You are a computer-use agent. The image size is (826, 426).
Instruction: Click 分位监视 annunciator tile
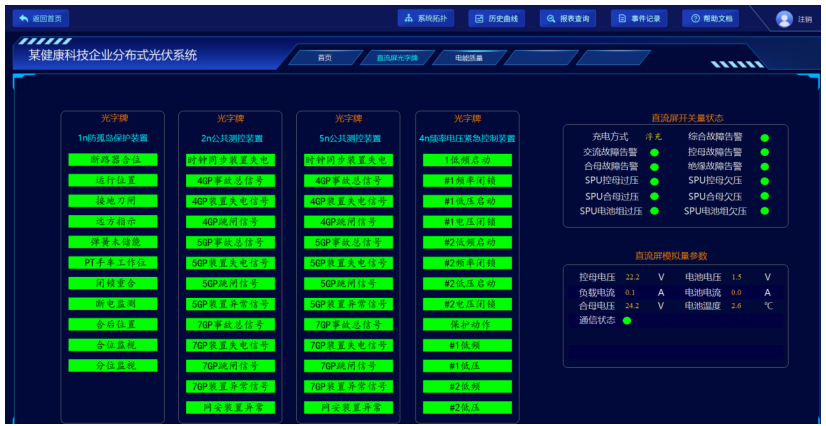click(x=113, y=365)
